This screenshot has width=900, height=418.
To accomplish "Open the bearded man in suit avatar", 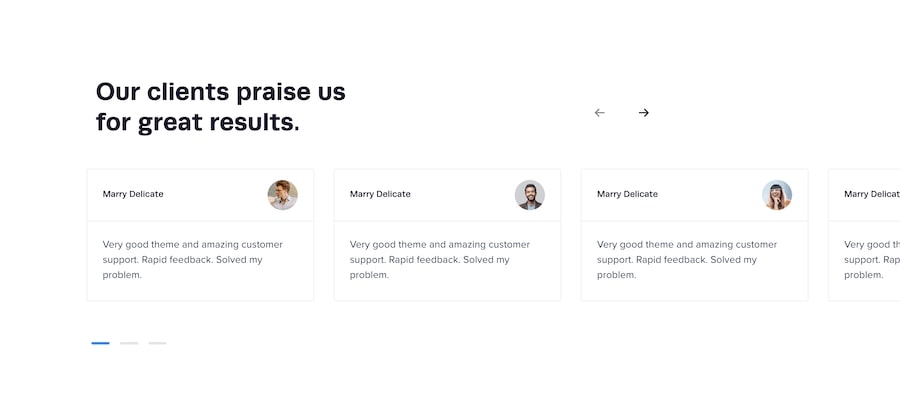I will click(x=529, y=195).
